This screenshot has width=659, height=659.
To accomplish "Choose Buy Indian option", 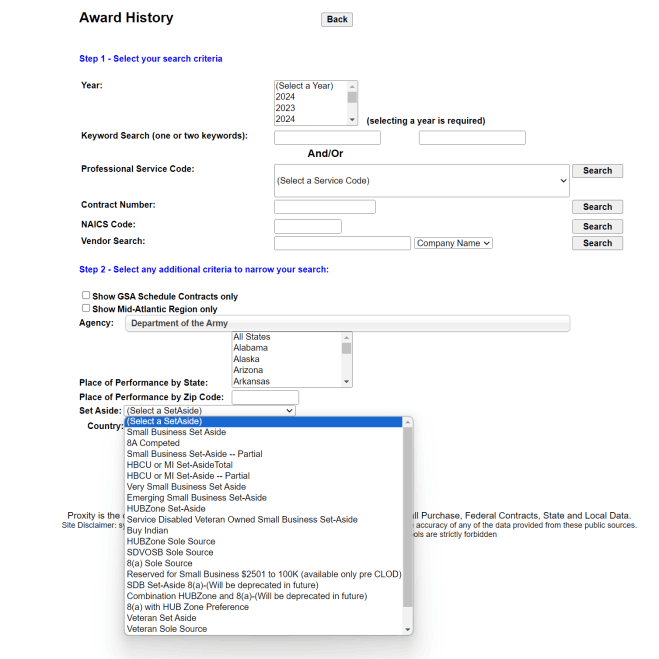I will point(264,530).
